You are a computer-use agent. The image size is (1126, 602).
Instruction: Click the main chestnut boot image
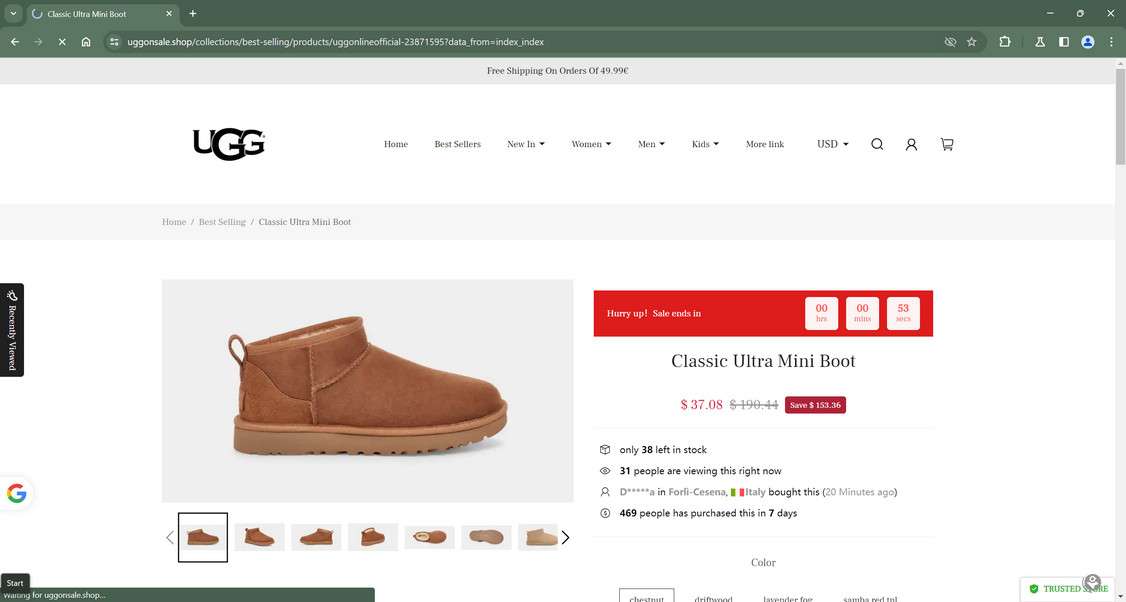click(x=368, y=391)
